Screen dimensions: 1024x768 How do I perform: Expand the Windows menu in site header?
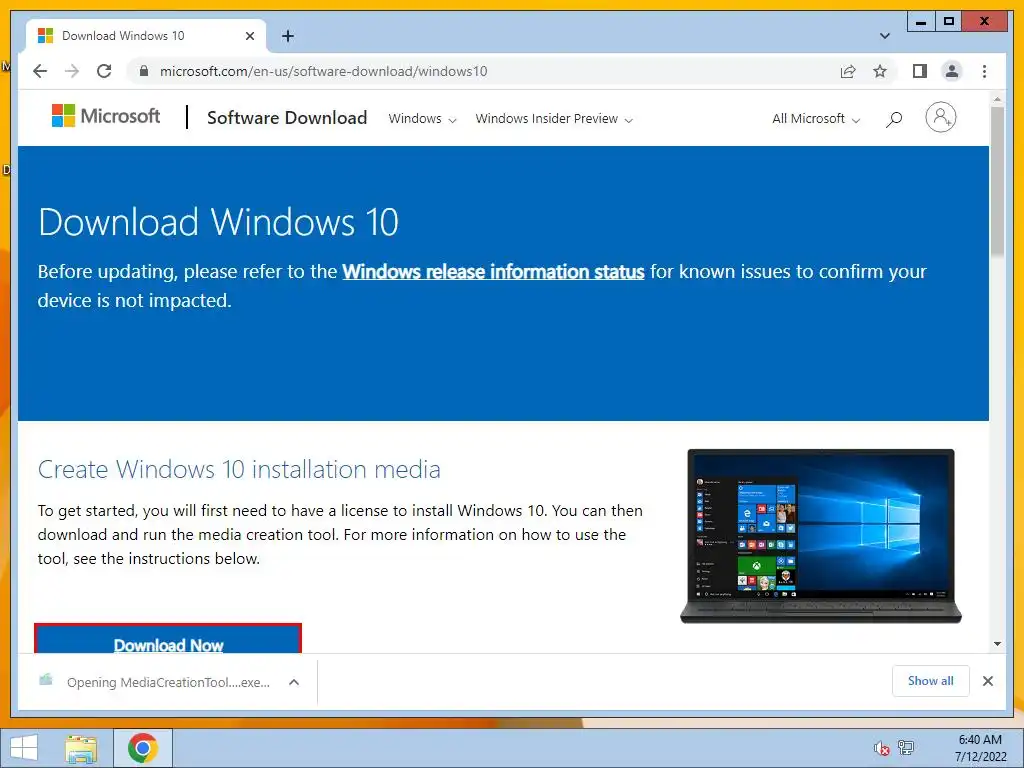tap(422, 119)
